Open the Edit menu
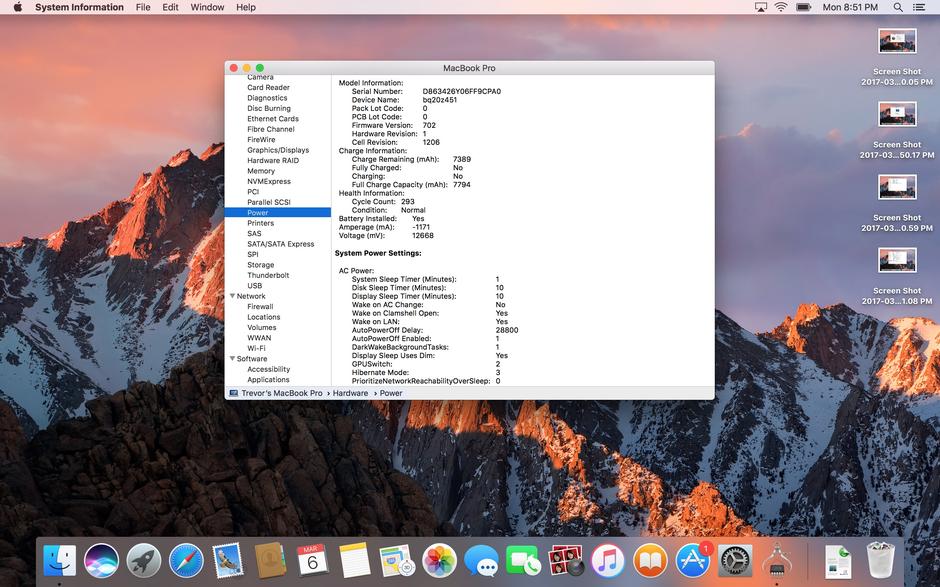 tap(170, 7)
